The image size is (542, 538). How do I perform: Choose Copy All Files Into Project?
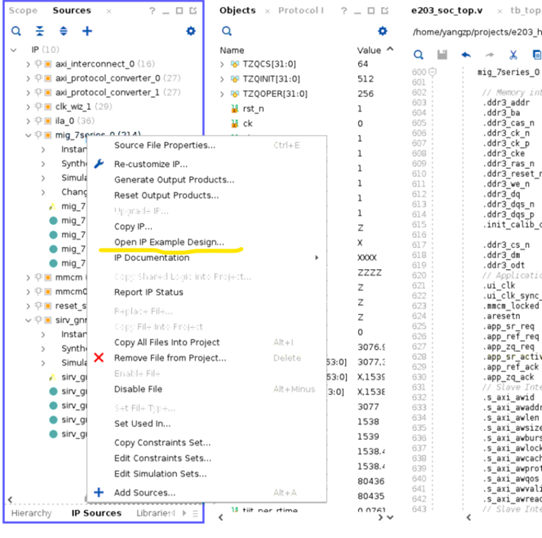click(x=207, y=342)
